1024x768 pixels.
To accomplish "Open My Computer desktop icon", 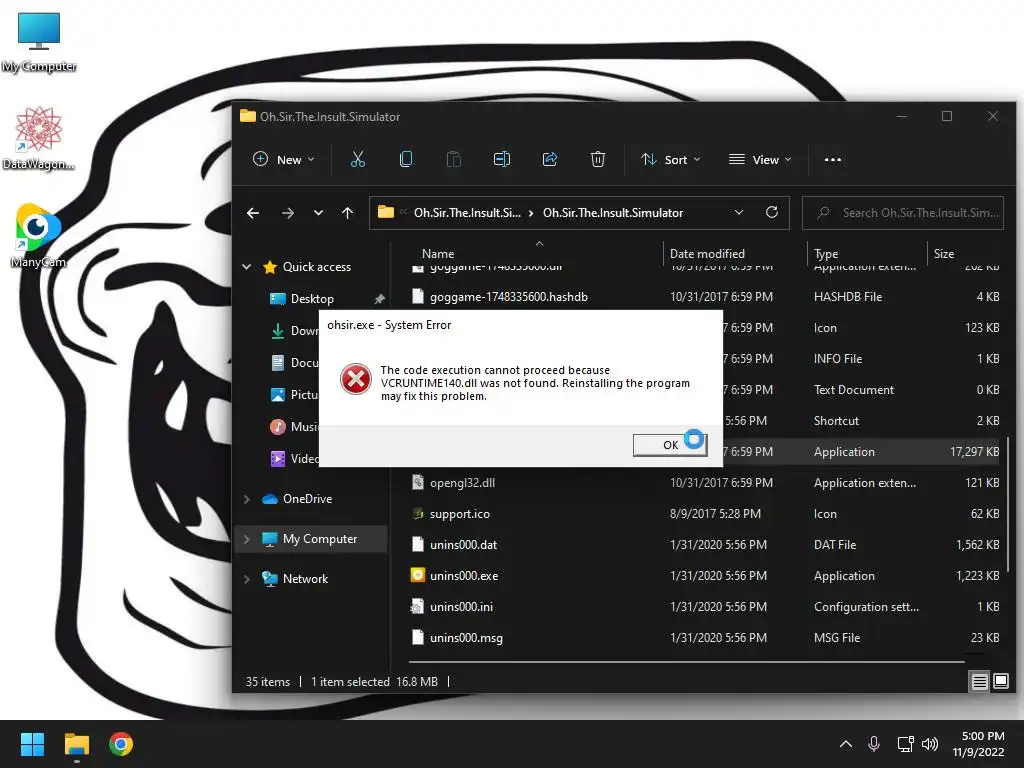I will 39,42.
